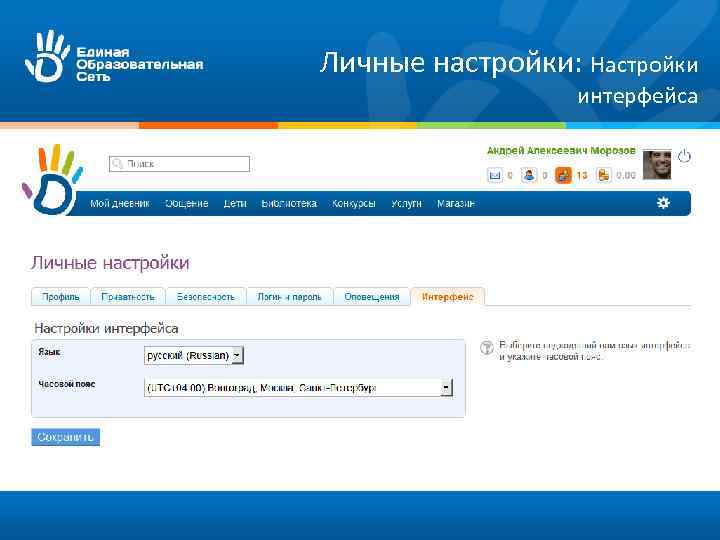The image size is (720, 540).
Task: Click the mail messages envelope icon
Action: 495,175
